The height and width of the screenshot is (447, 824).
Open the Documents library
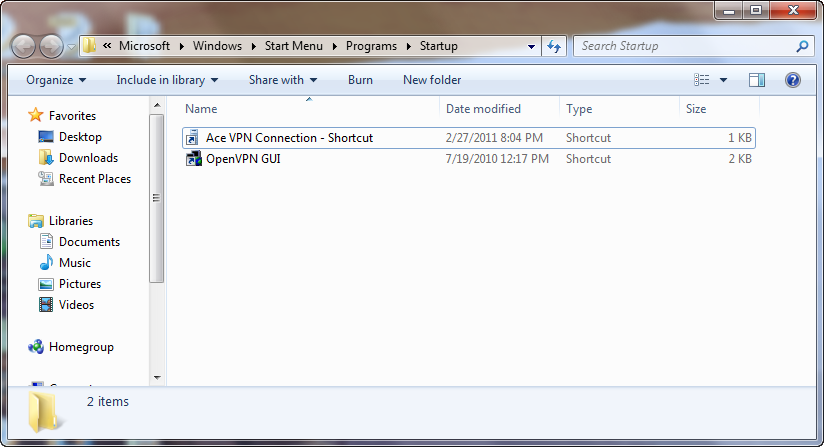pyautogui.click(x=89, y=242)
